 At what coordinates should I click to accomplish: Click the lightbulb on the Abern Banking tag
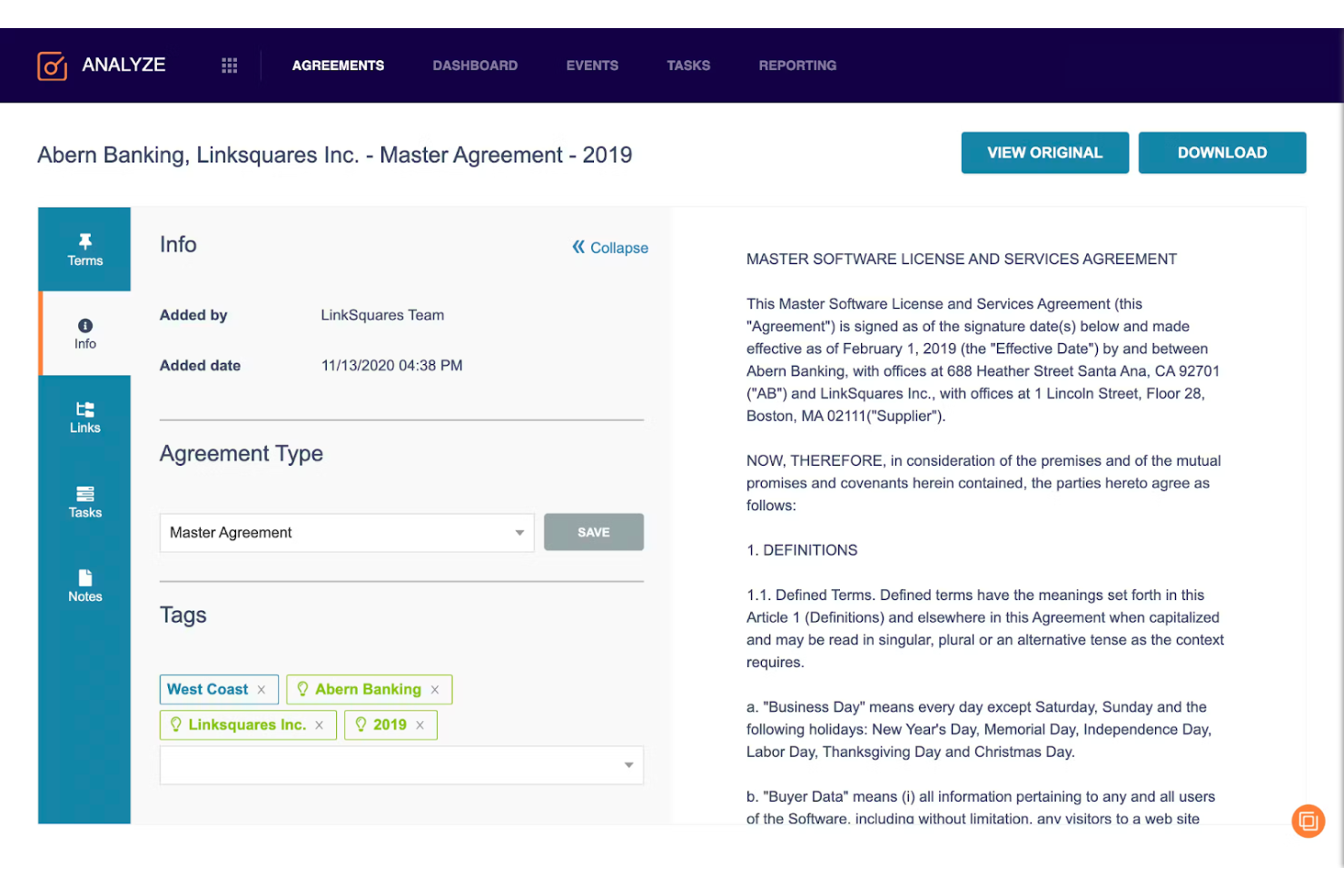(x=303, y=689)
